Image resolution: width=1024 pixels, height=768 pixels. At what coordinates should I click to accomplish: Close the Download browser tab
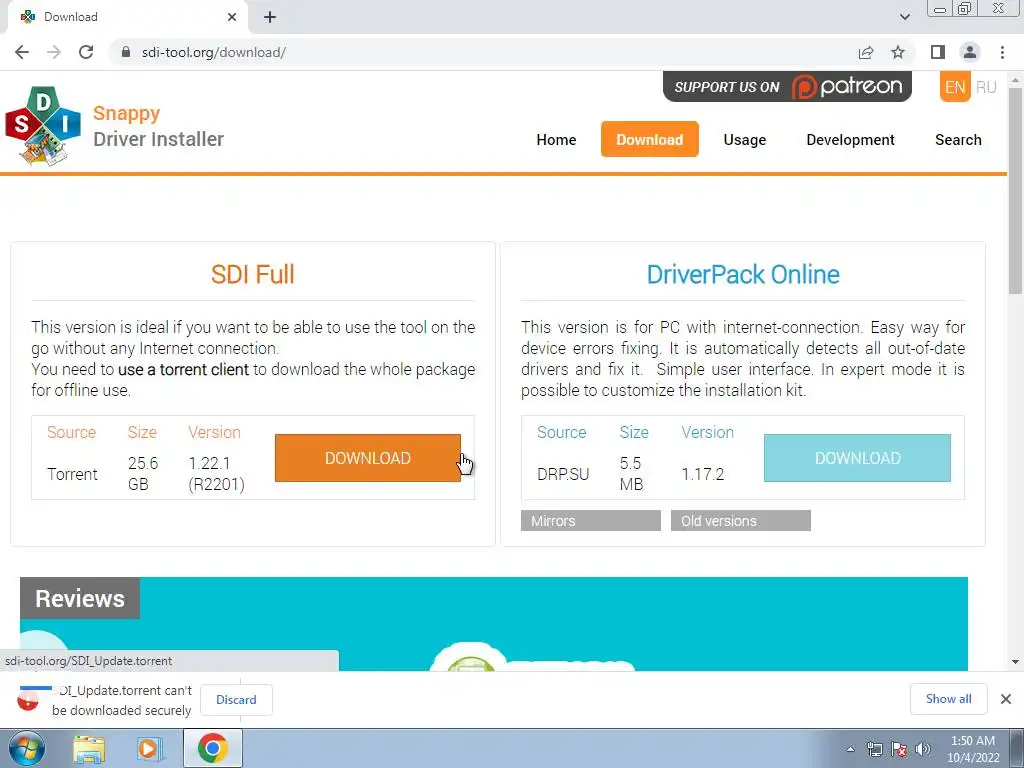pyautogui.click(x=232, y=18)
